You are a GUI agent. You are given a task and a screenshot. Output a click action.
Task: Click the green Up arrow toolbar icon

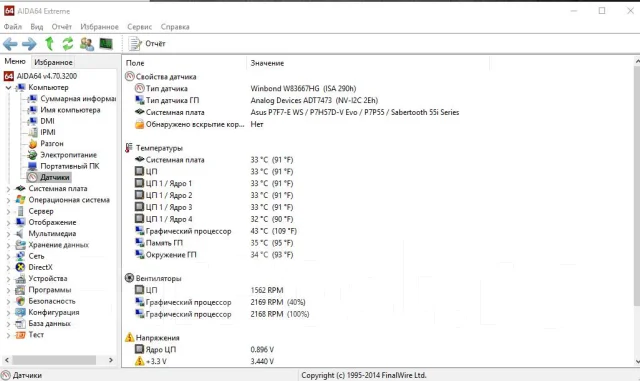[x=49, y=44]
